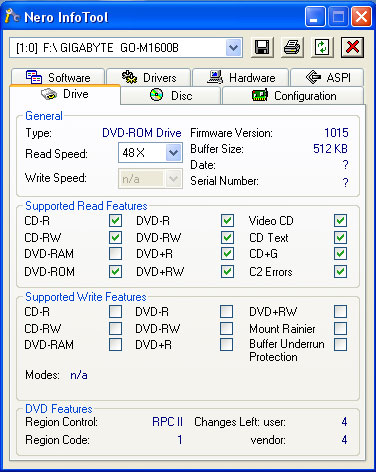Toggle the CD+G checkbox
Image resolution: width=376 pixels, height=472 pixels.
[340, 254]
